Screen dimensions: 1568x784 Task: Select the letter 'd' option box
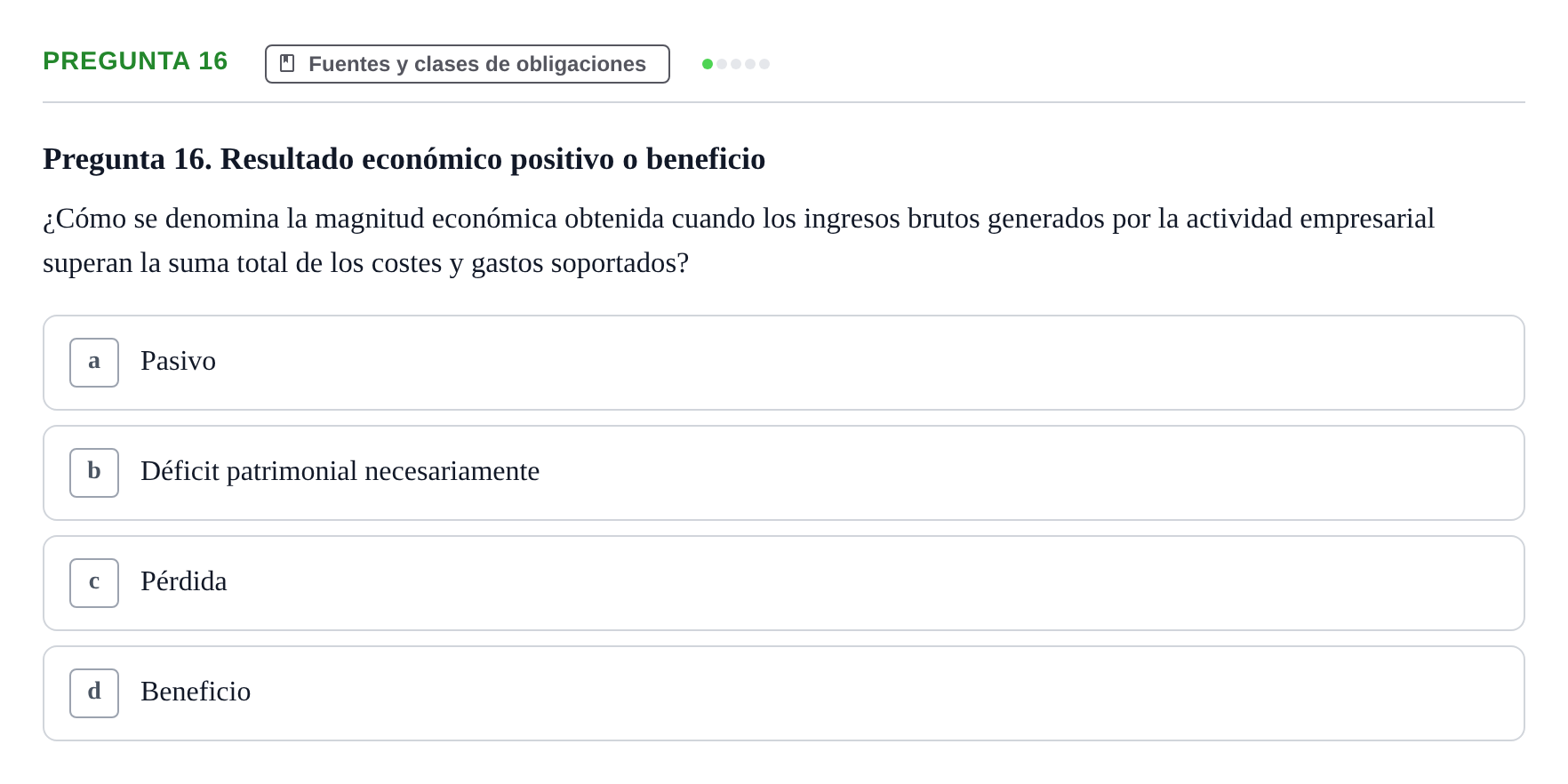pos(94,693)
